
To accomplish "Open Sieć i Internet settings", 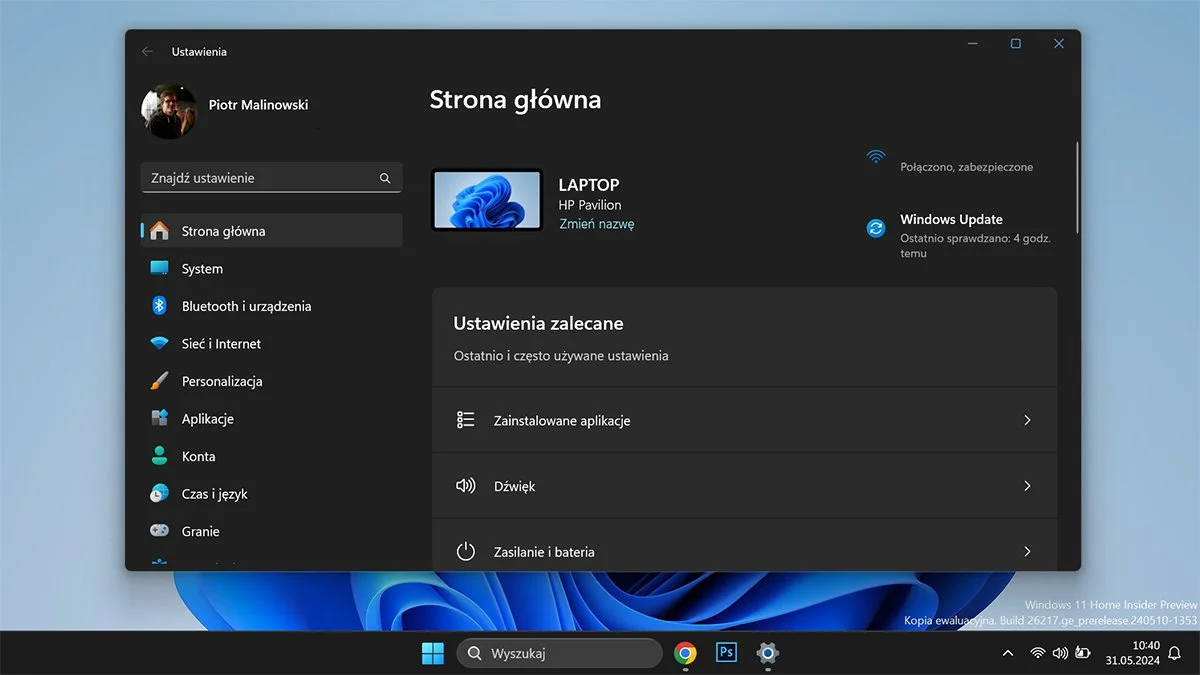I will (220, 343).
